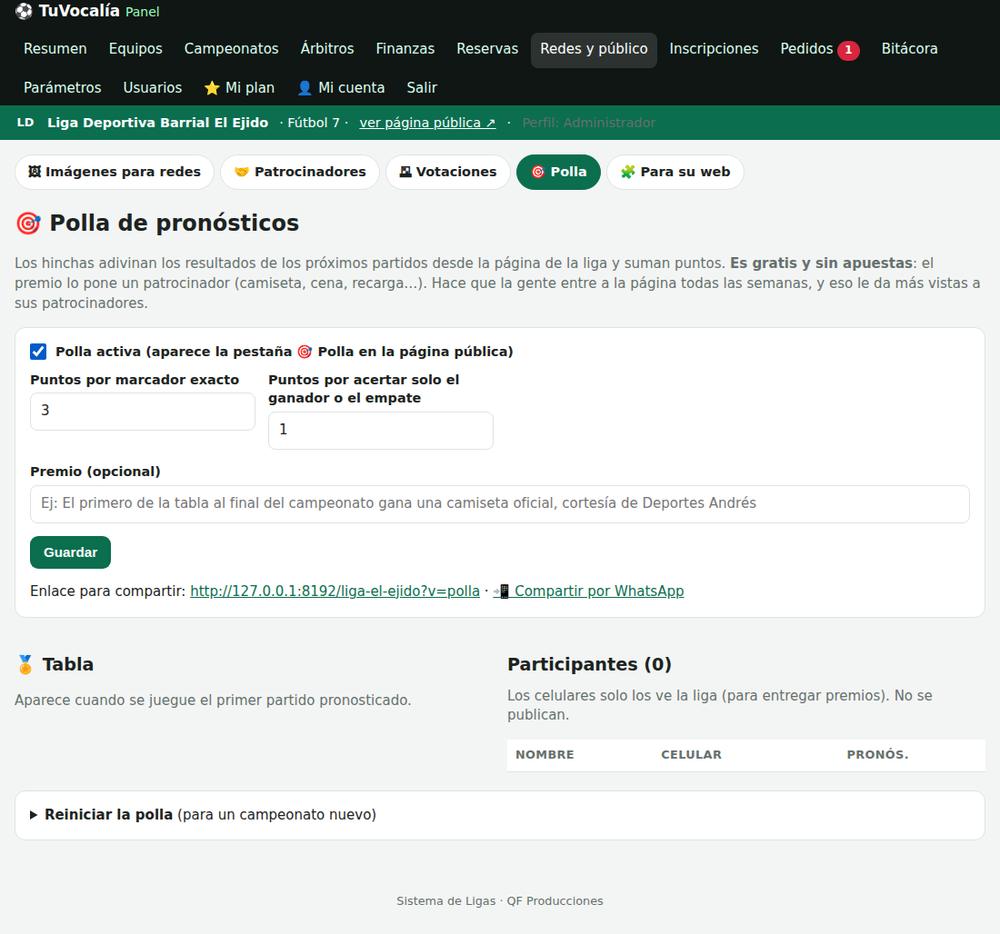Toggle the Polla activa checkbox

click(38, 351)
